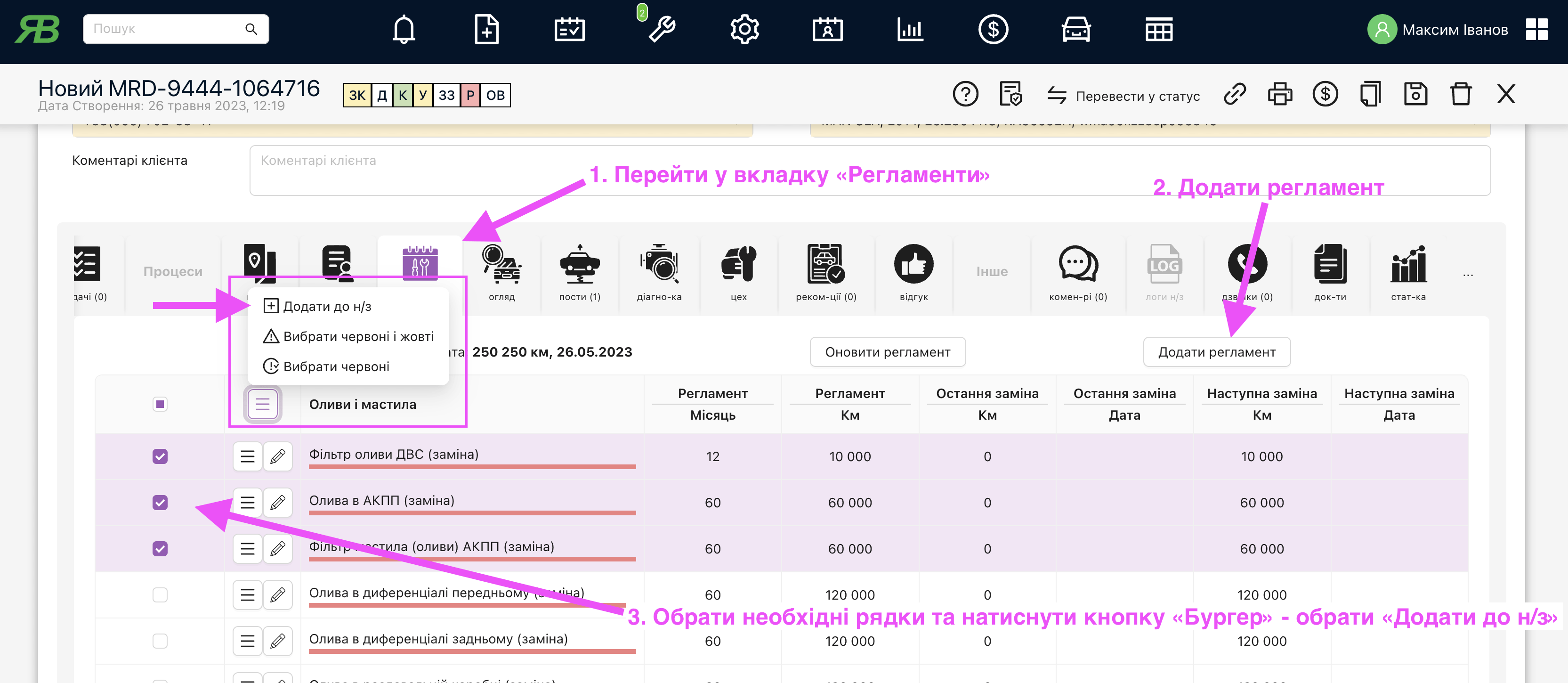Image resolution: width=1568 pixels, height=683 pixels.
Task: Toggle the select-all header checkbox
Action: (x=160, y=404)
